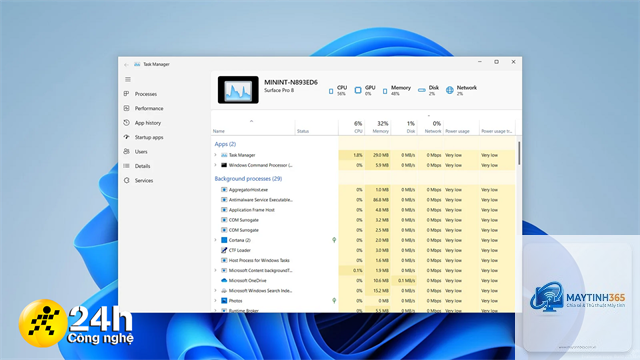
Task: Select the Background processes (29) header
Action: [x=248, y=179]
